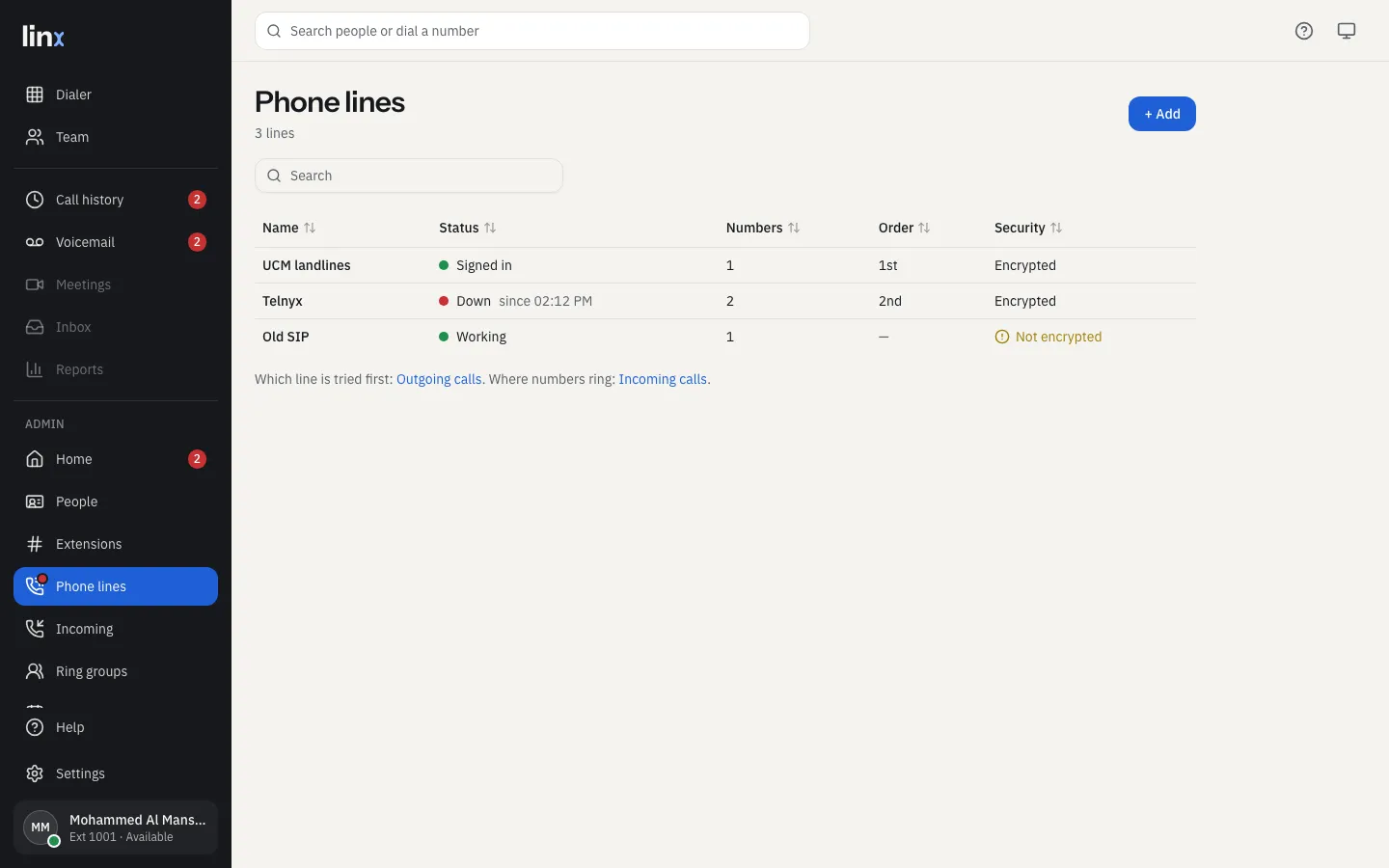Open Dialer from the sidebar
Screen dimensions: 1389x868
point(116,95)
